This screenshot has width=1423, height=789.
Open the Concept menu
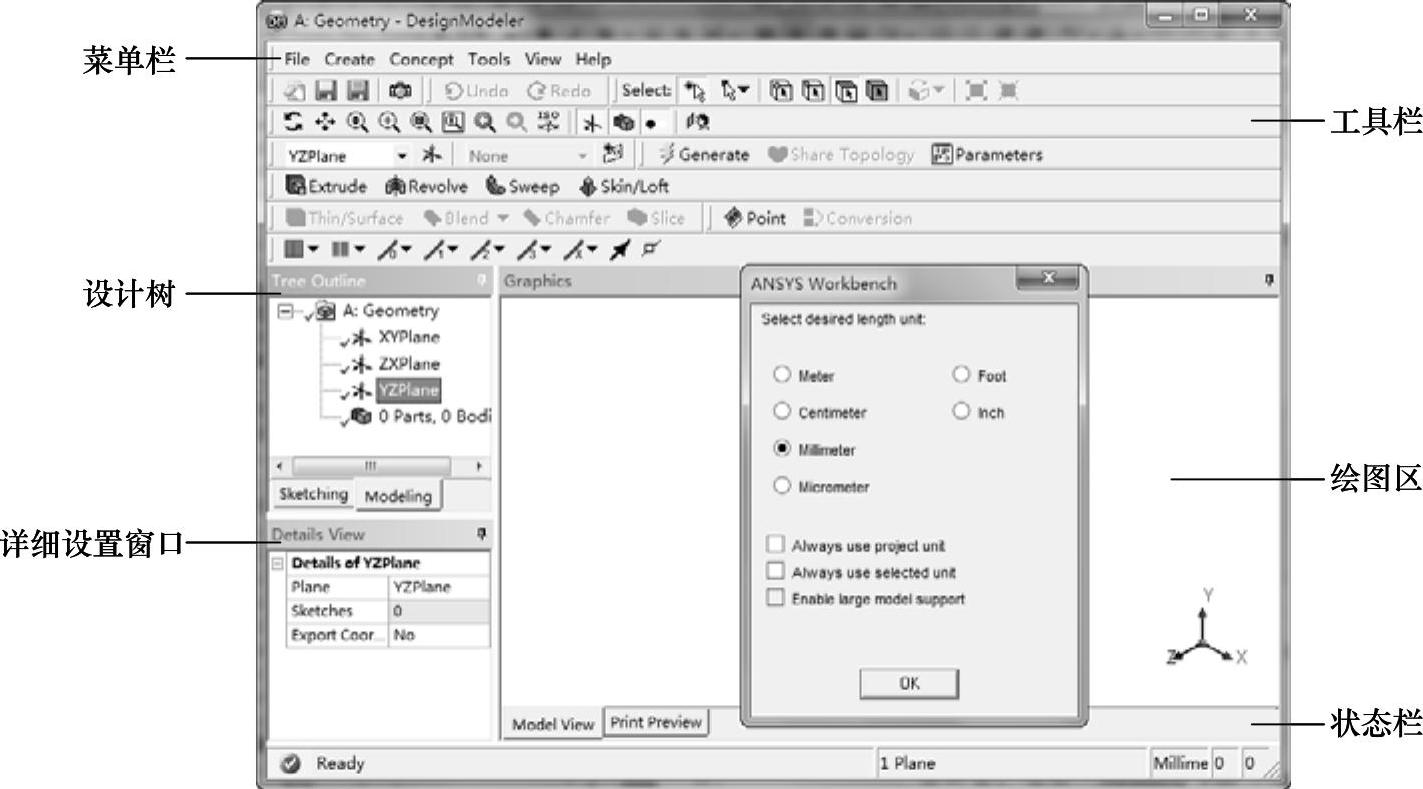[x=421, y=60]
